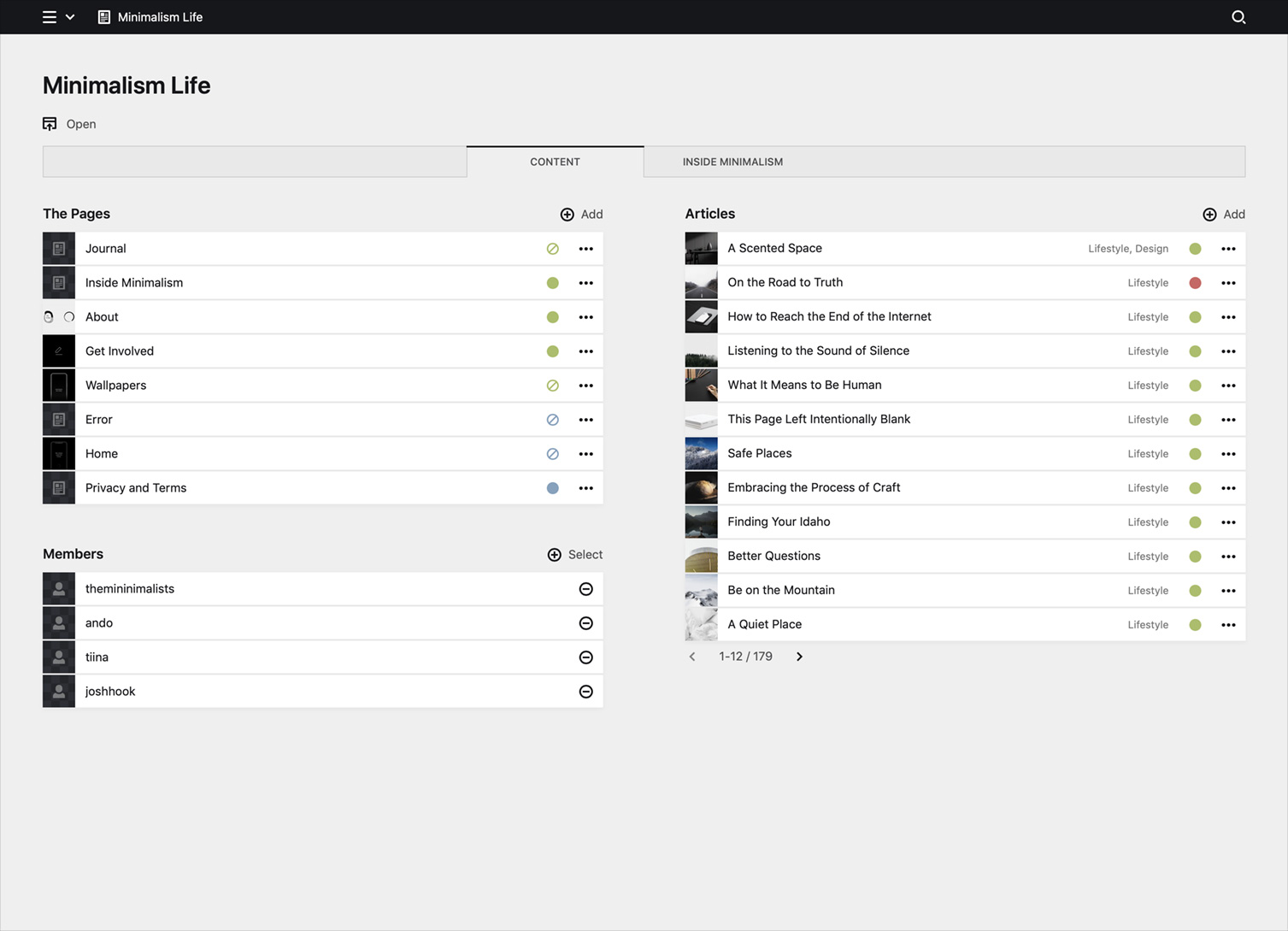Click the green status dot beside Safe Places
The image size is (1288, 931).
coord(1194,453)
